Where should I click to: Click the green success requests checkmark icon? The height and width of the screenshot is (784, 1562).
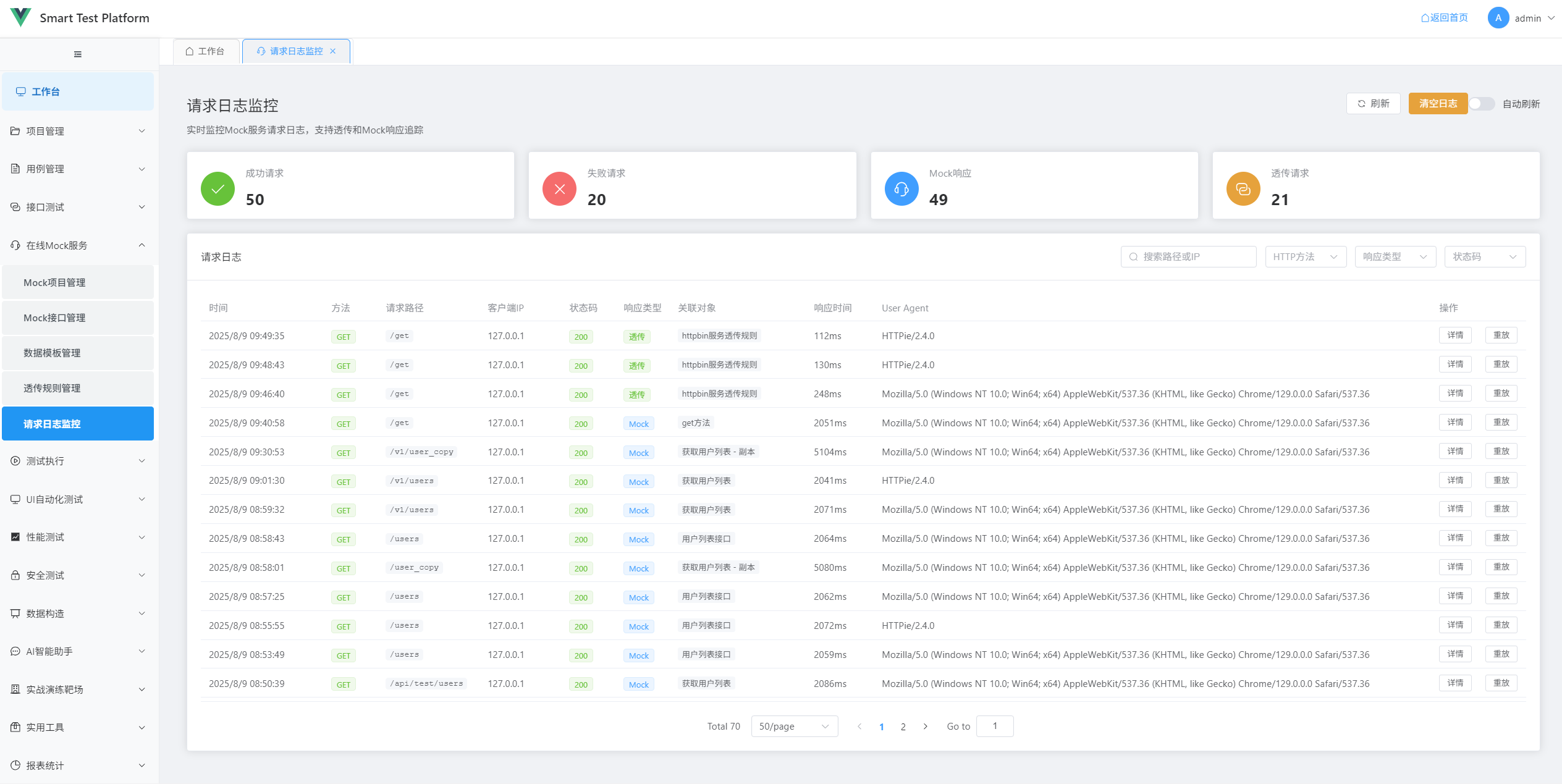coord(217,189)
